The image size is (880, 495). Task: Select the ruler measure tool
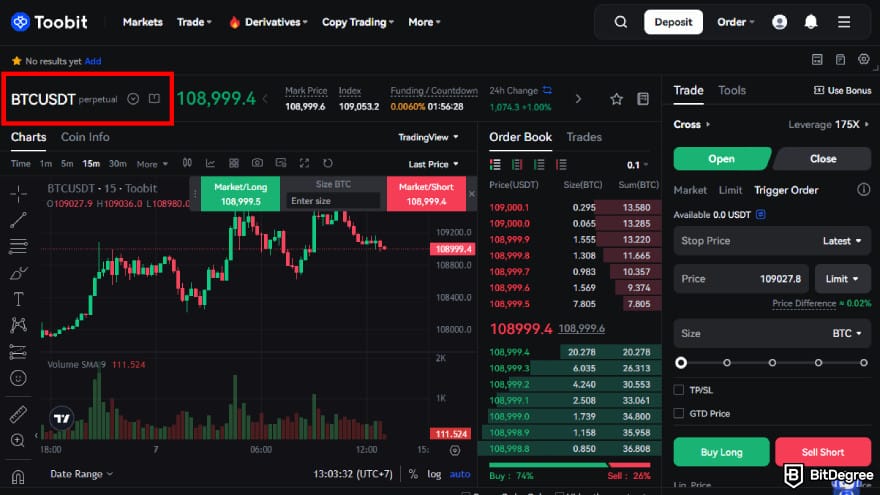tap(19, 414)
